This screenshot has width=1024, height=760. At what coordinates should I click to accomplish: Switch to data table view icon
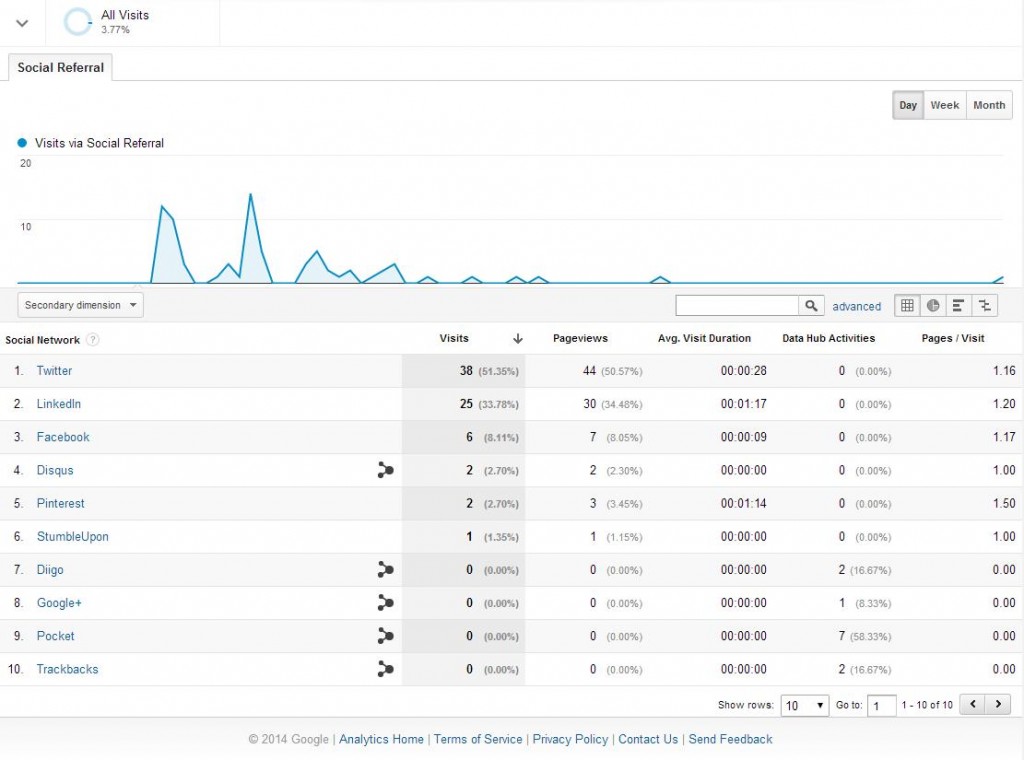click(907, 305)
